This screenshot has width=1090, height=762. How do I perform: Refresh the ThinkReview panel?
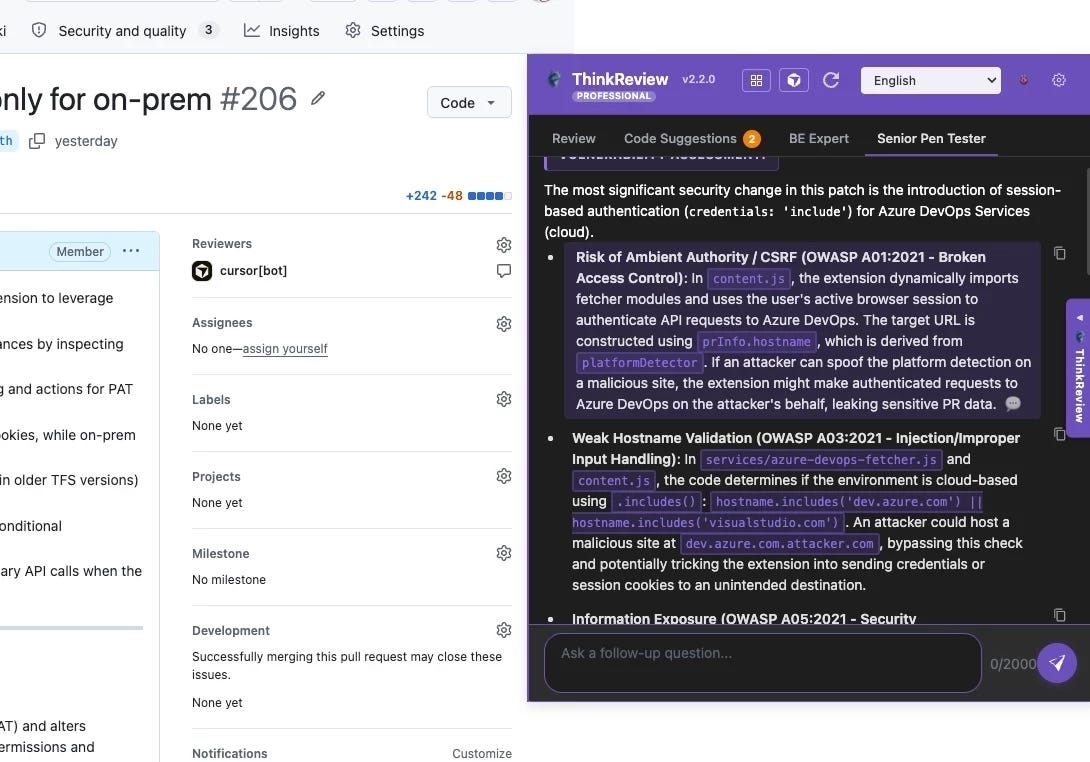point(831,80)
